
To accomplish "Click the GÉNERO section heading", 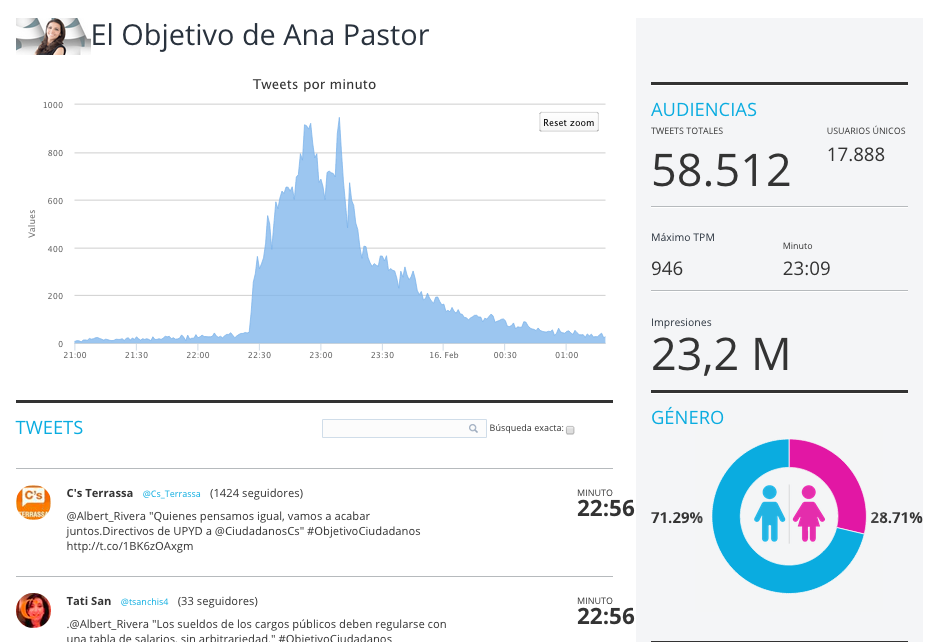I will coord(687,417).
